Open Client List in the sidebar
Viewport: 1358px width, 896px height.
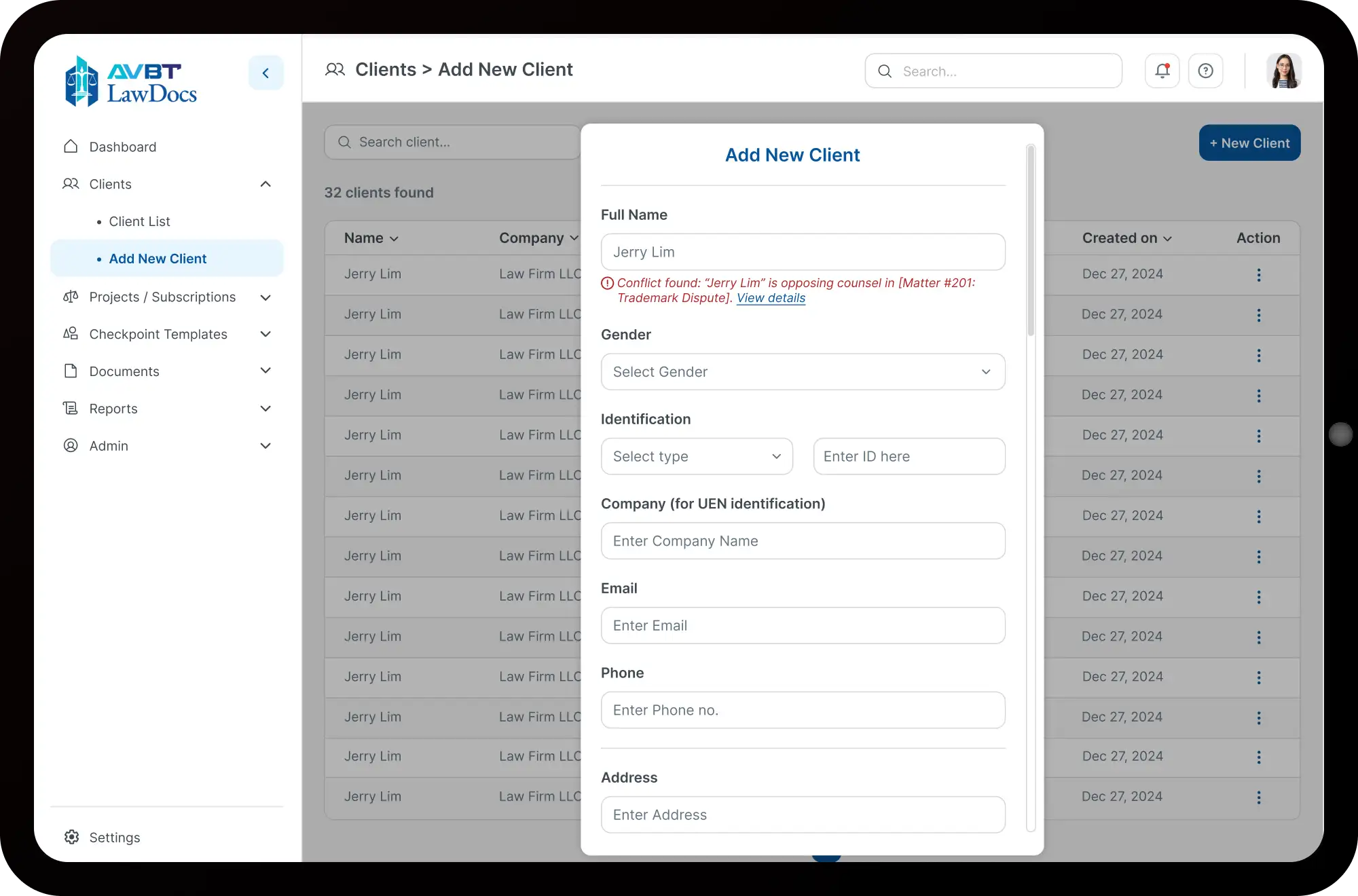pos(139,221)
